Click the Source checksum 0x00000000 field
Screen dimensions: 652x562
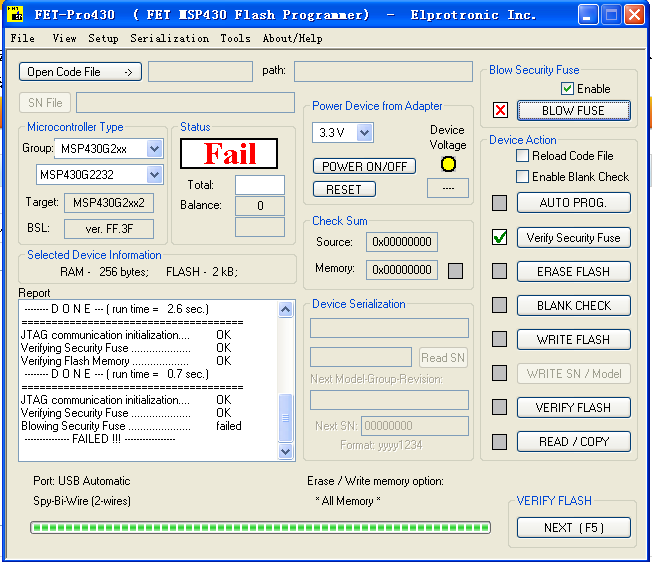[x=402, y=242]
